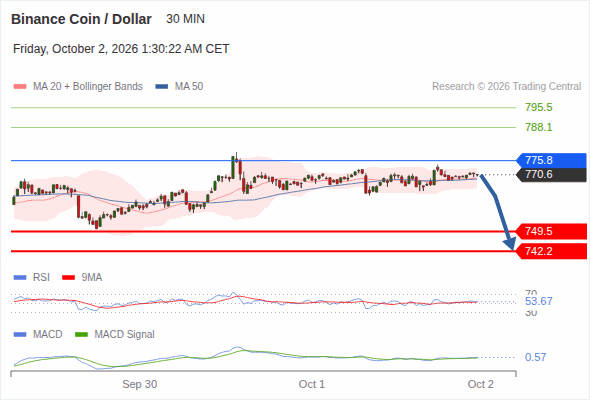590x400 pixels.
Task: Click the MA 50 blue legend swatch
Action: coord(161,87)
